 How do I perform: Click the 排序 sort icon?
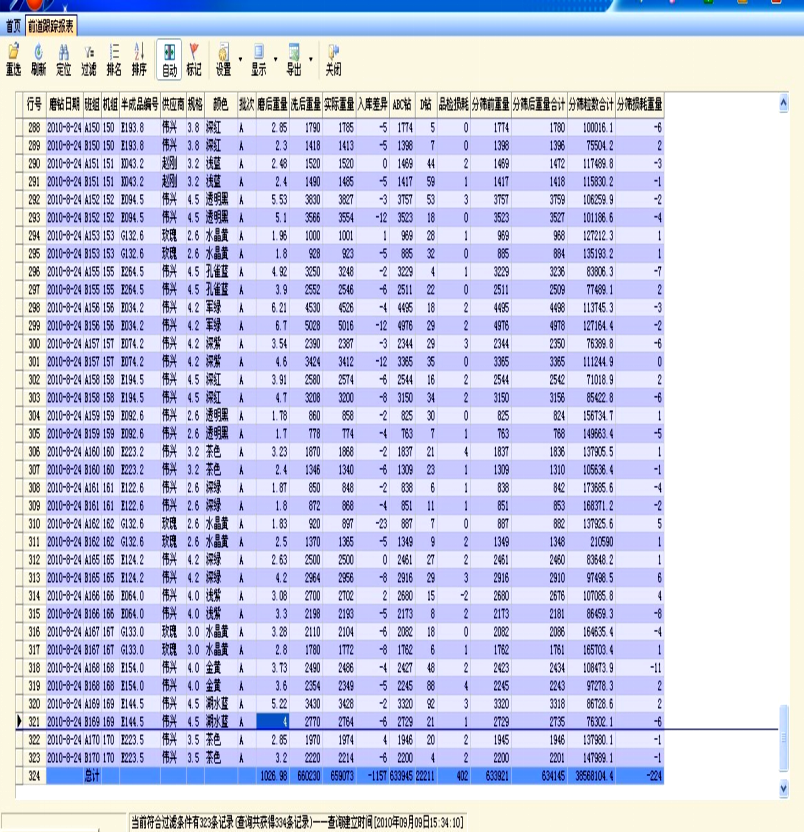(x=139, y=59)
